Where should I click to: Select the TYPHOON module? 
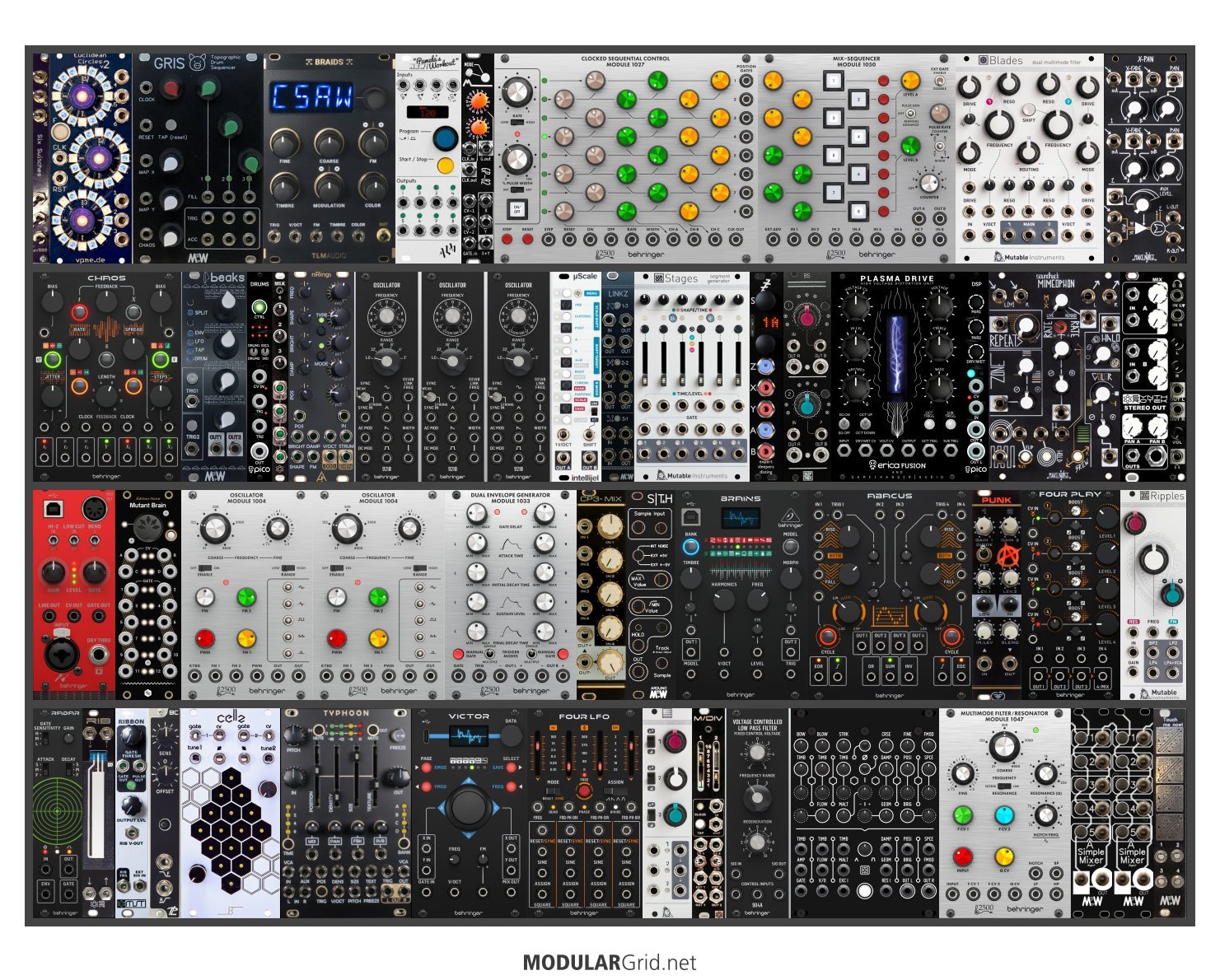(346, 813)
